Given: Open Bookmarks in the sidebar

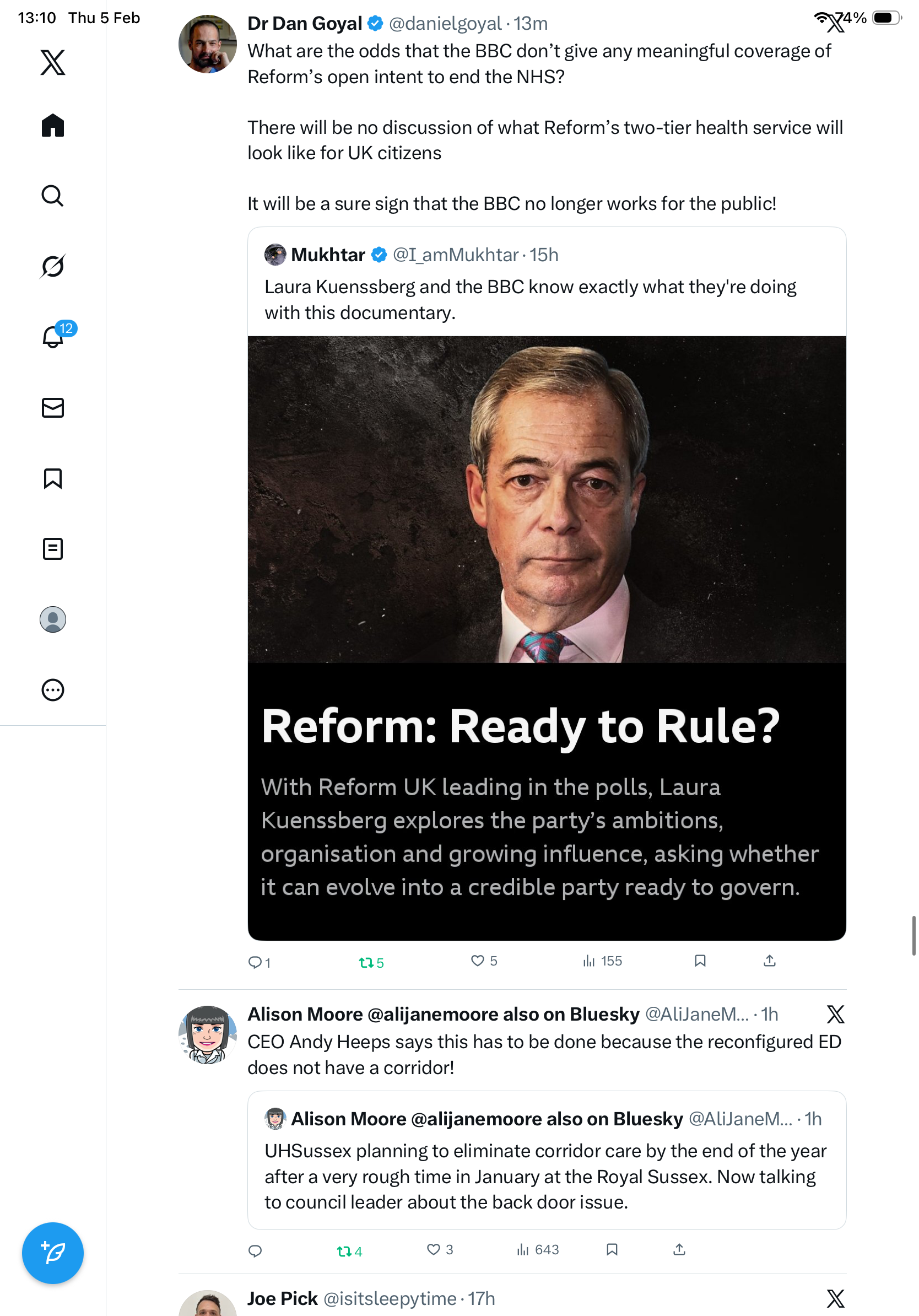Looking at the screenshot, I should click(53, 478).
